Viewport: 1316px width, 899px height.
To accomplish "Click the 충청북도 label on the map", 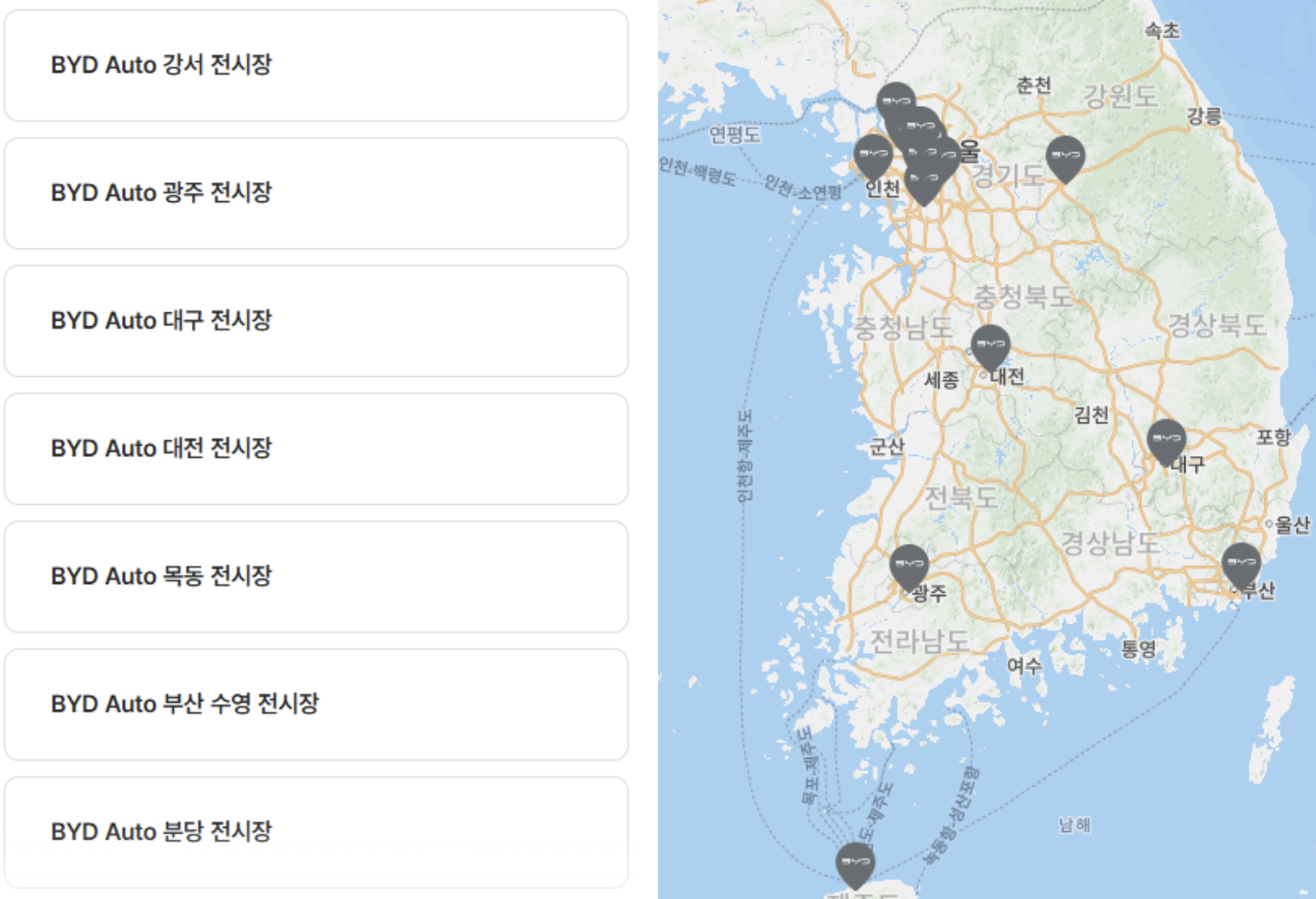I will (x=1023, y=297).
